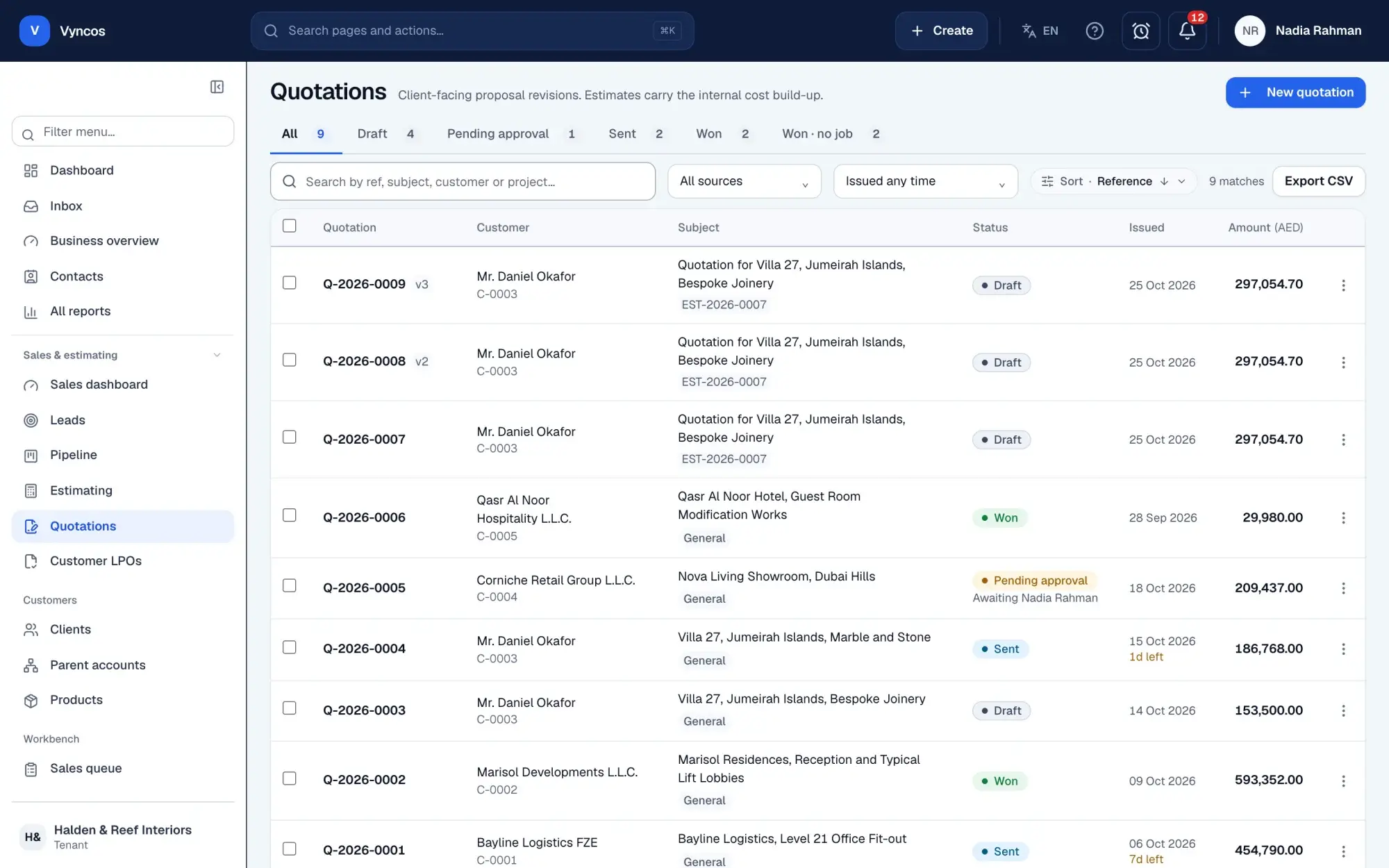
Task: Open Estimating page
Action: click(x=123, y=491)
